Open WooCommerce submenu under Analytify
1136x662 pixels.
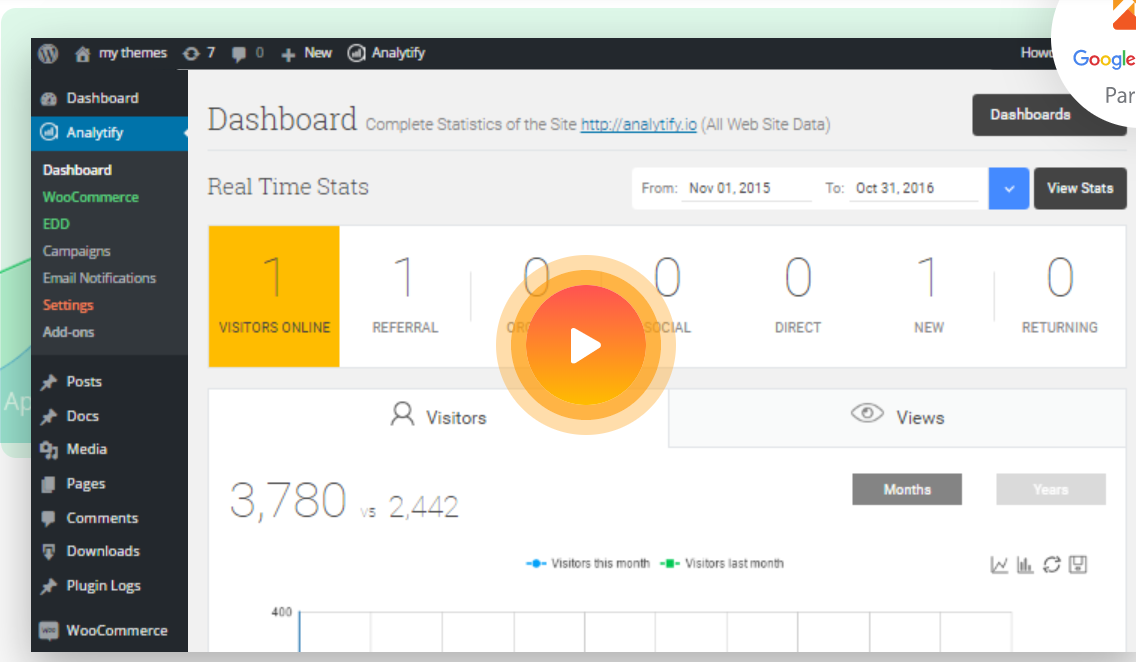91,197
